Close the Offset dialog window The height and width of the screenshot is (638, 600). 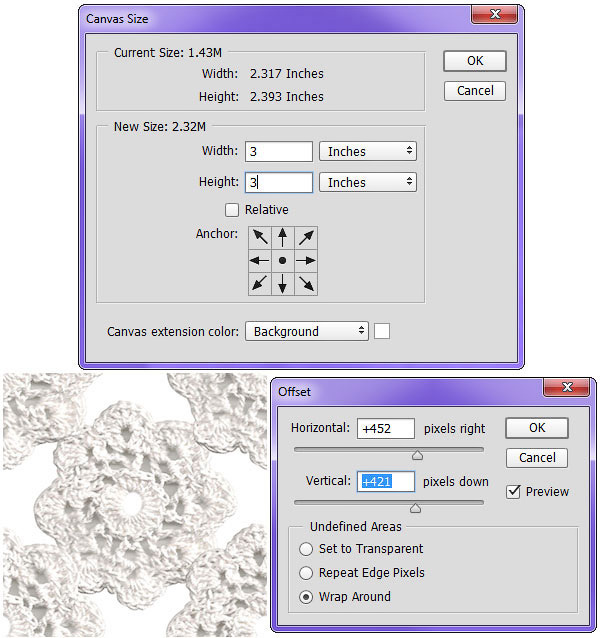(567, 387)
